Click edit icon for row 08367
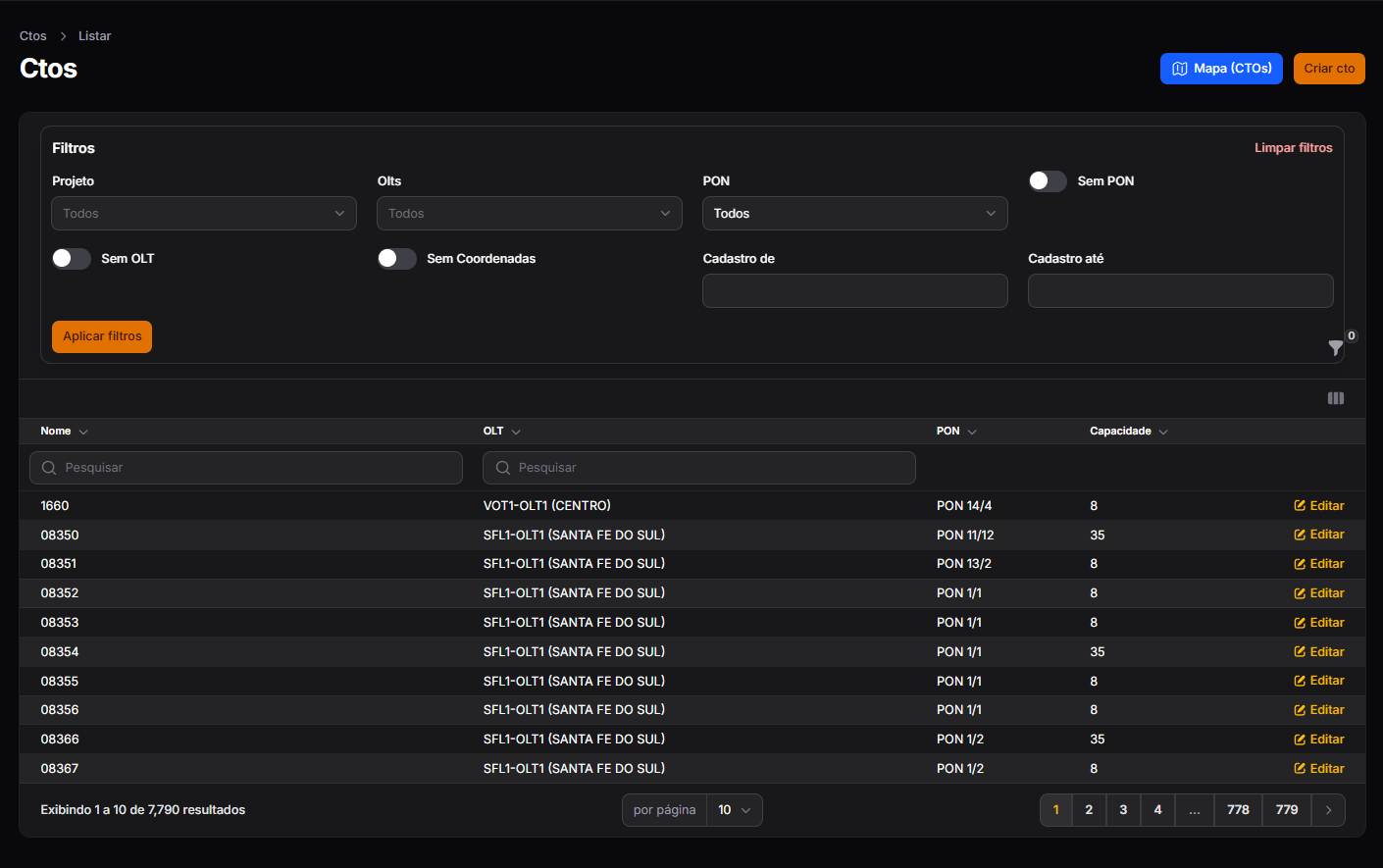The image size is (1383, 868). (x=1300, y=769)
